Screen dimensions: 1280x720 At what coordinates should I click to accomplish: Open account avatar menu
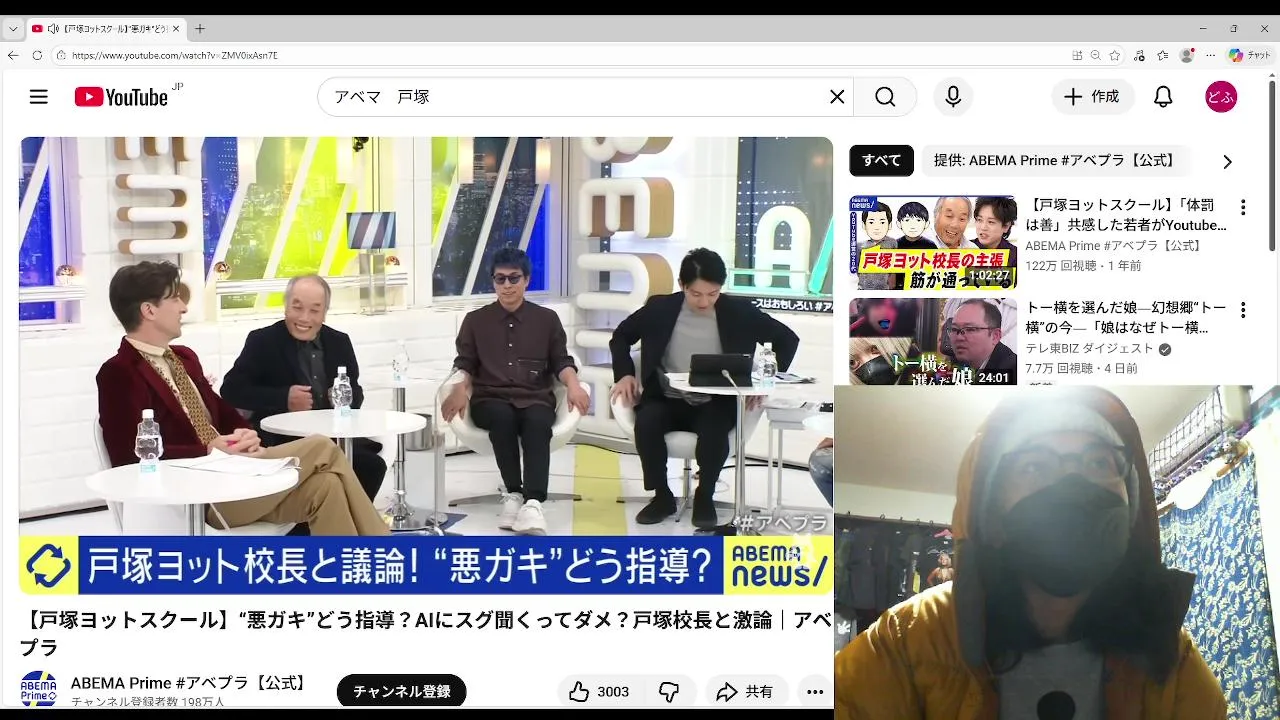click(1221, 97)
